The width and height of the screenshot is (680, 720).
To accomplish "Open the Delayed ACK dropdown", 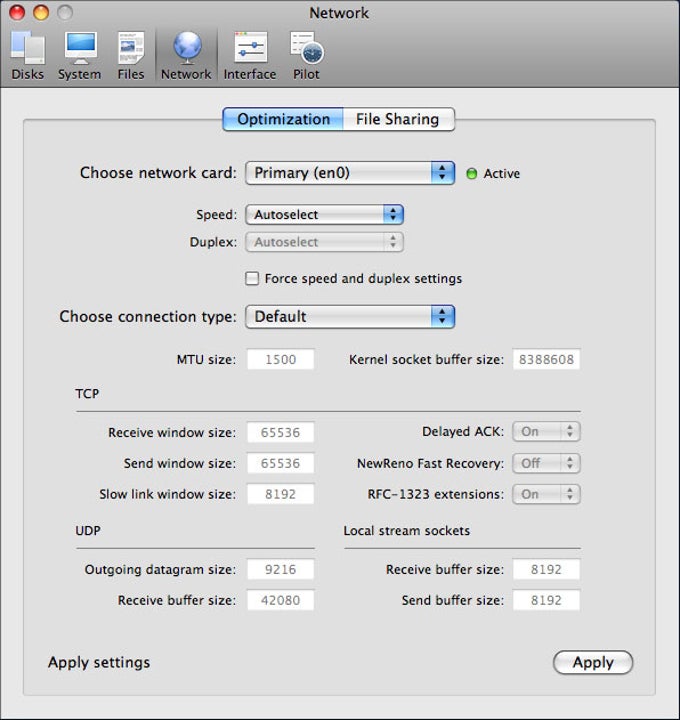I will tap(546, 432).
